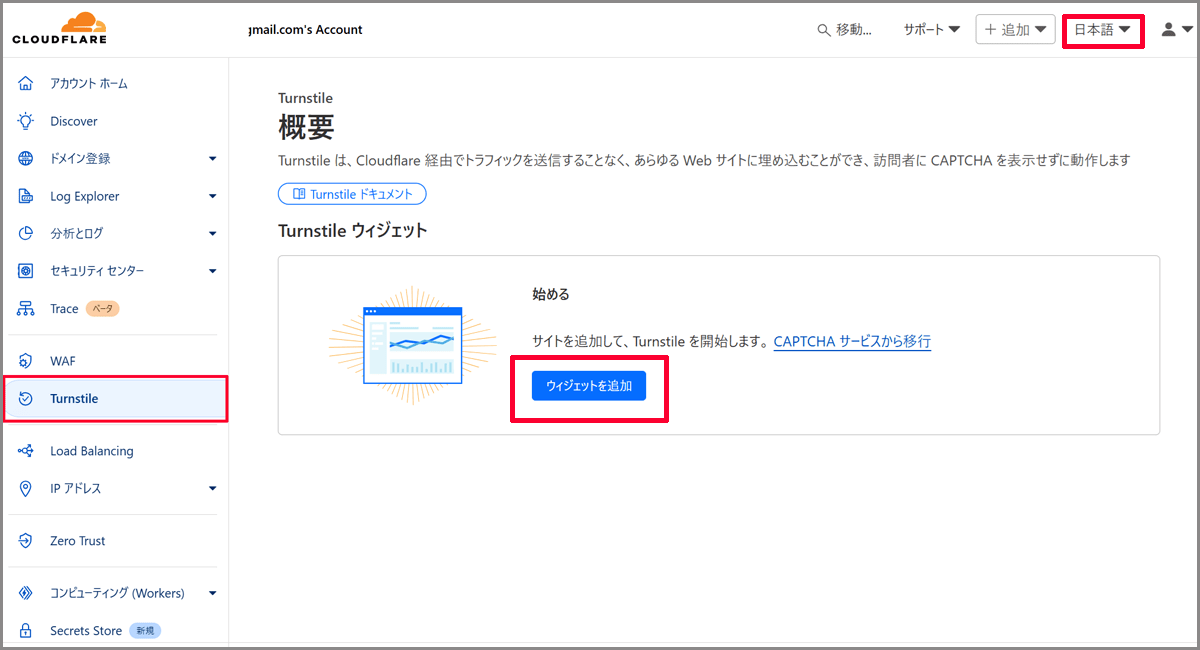The height and width of the screenshot is (650, 1200).
Task: Click the search magnifier icon
Action: coord(824,30)
